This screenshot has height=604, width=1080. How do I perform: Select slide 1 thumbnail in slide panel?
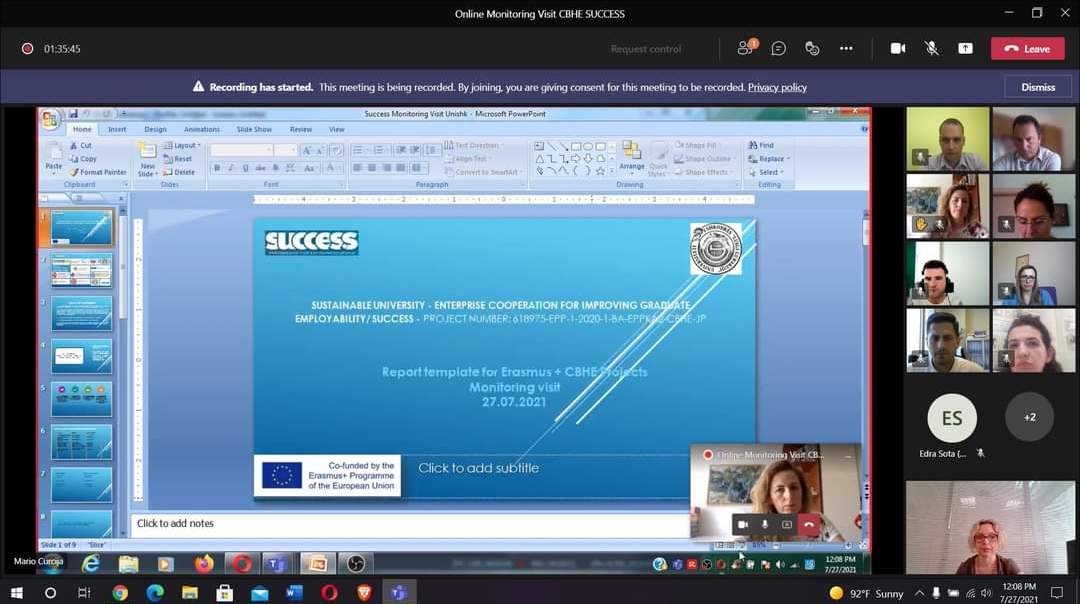tap(81, 227)
